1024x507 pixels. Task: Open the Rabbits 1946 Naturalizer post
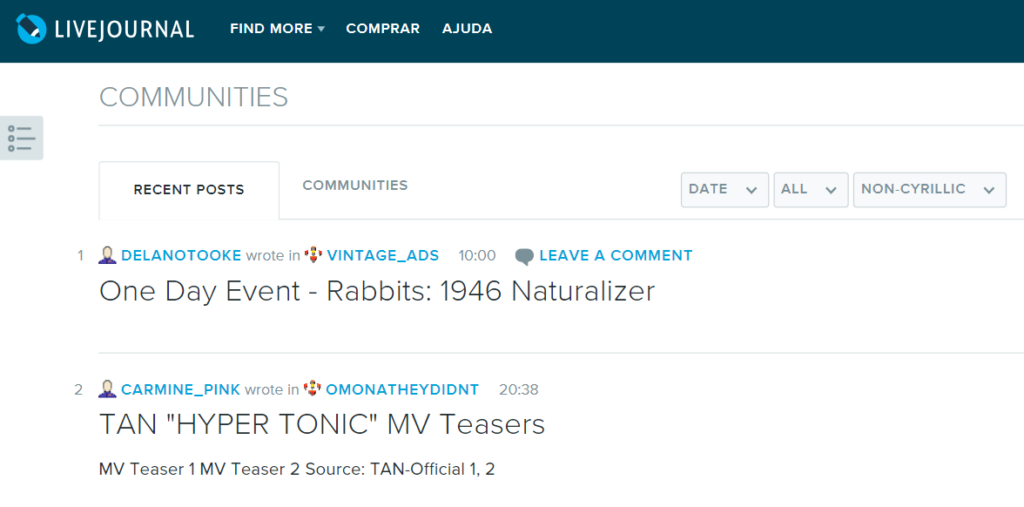pyautogui.click(x=377, y=291)
